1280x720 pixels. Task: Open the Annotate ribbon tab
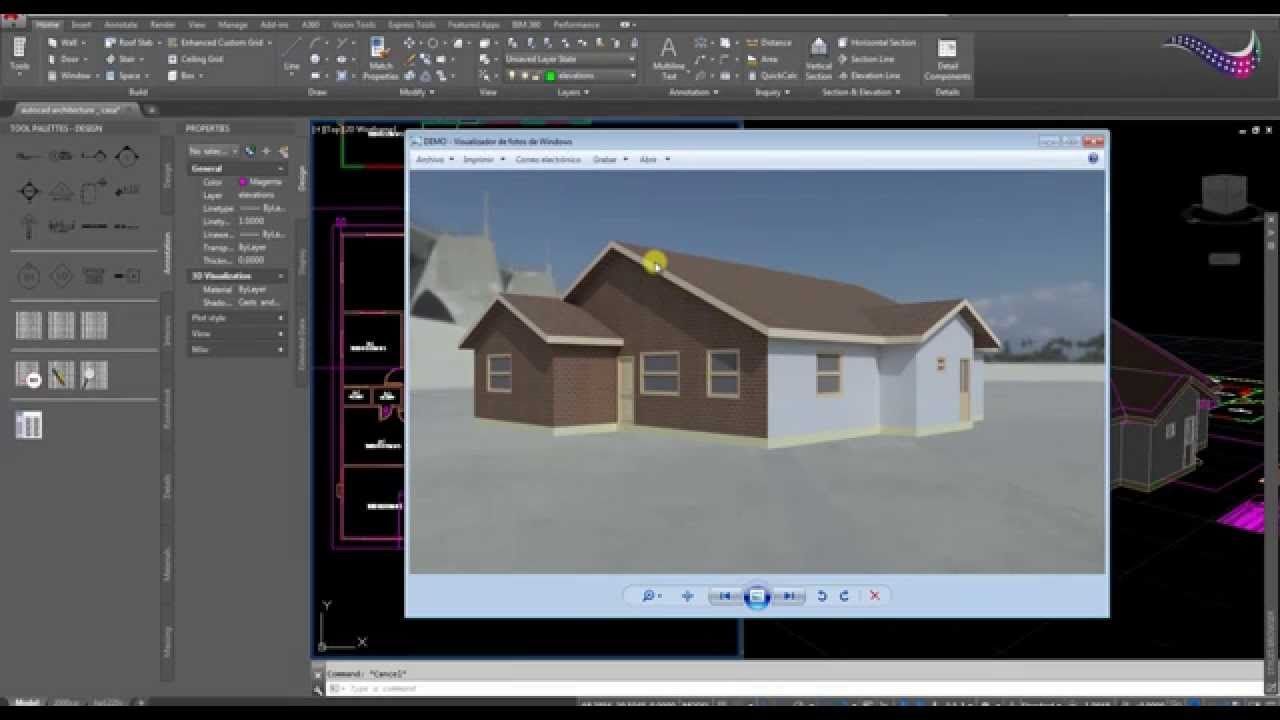pos(120,24)
